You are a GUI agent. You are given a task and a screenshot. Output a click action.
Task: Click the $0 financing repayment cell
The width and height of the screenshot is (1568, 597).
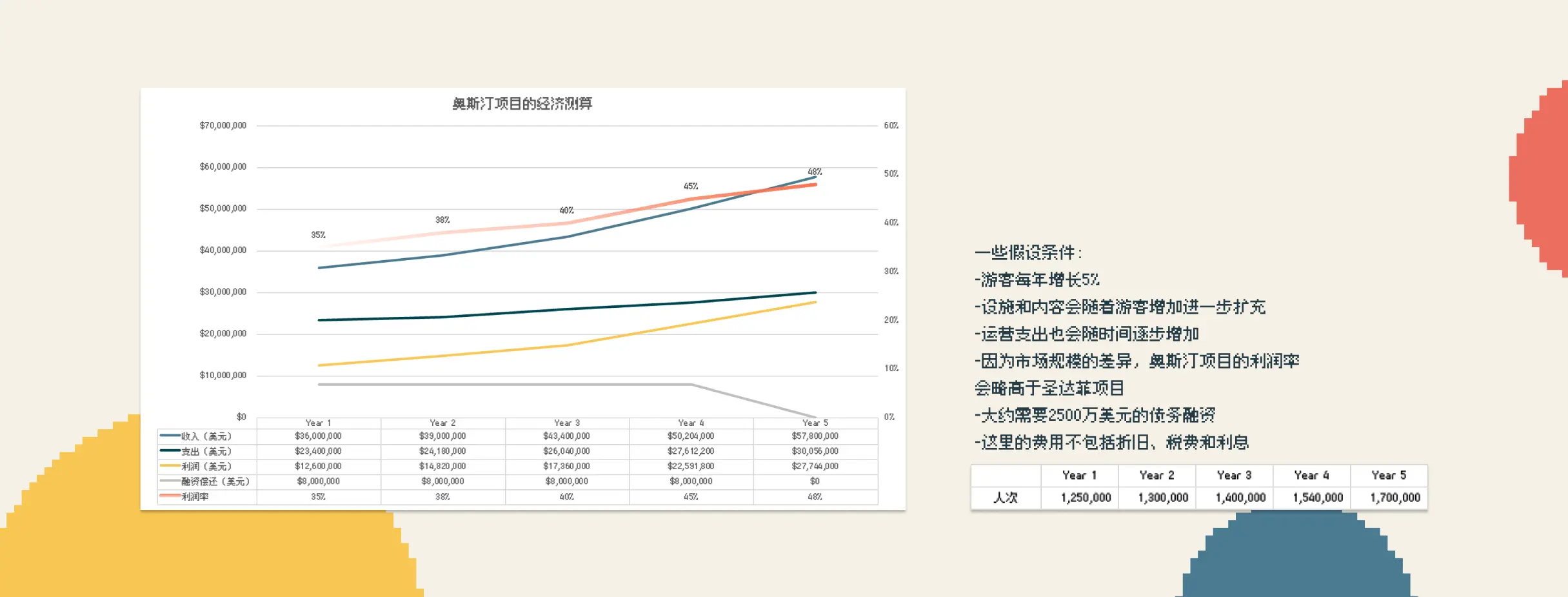tap(815, 481)
